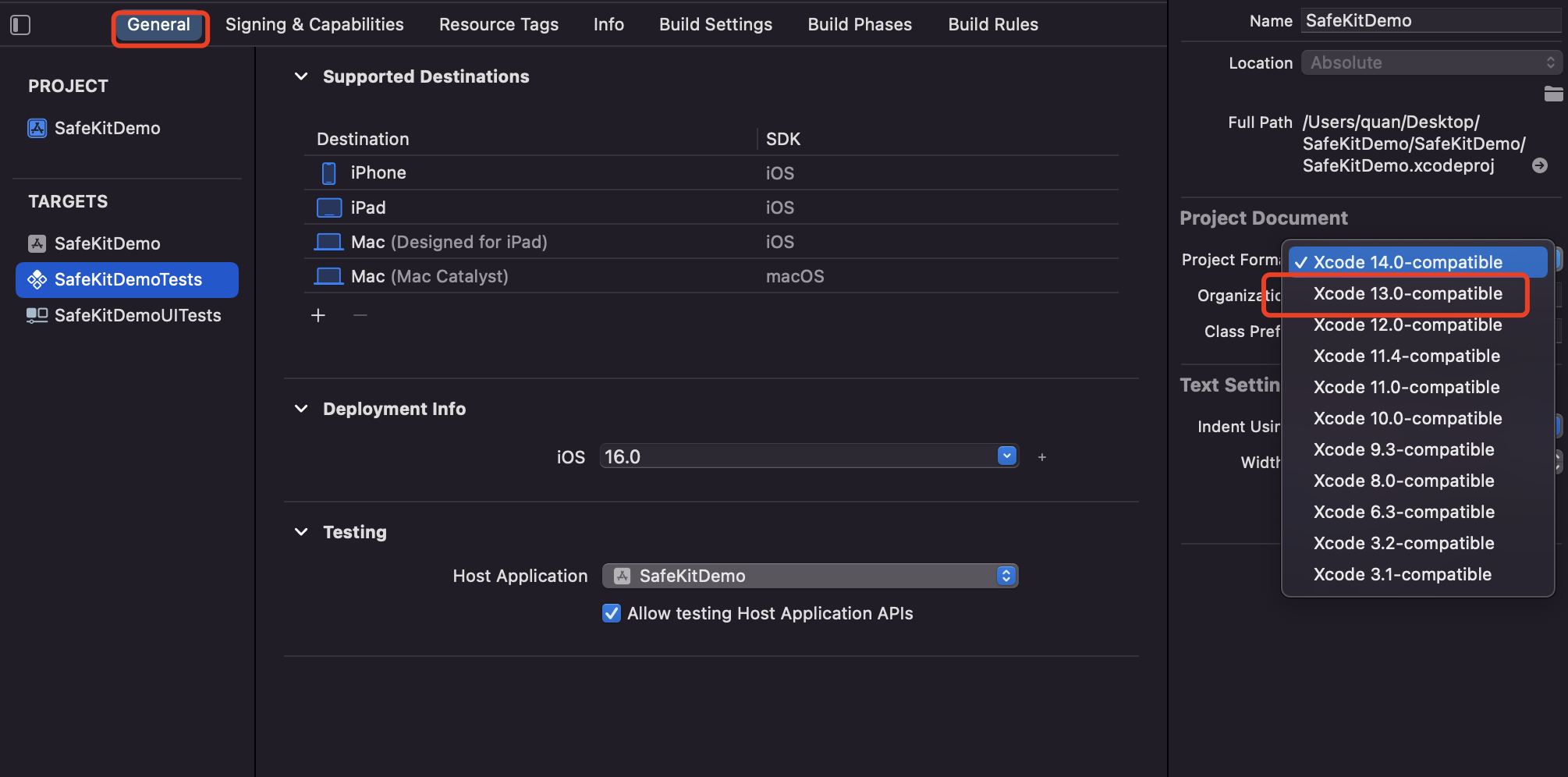
Task: Add a new supported destination with plus
Action: tap(318, 315)
